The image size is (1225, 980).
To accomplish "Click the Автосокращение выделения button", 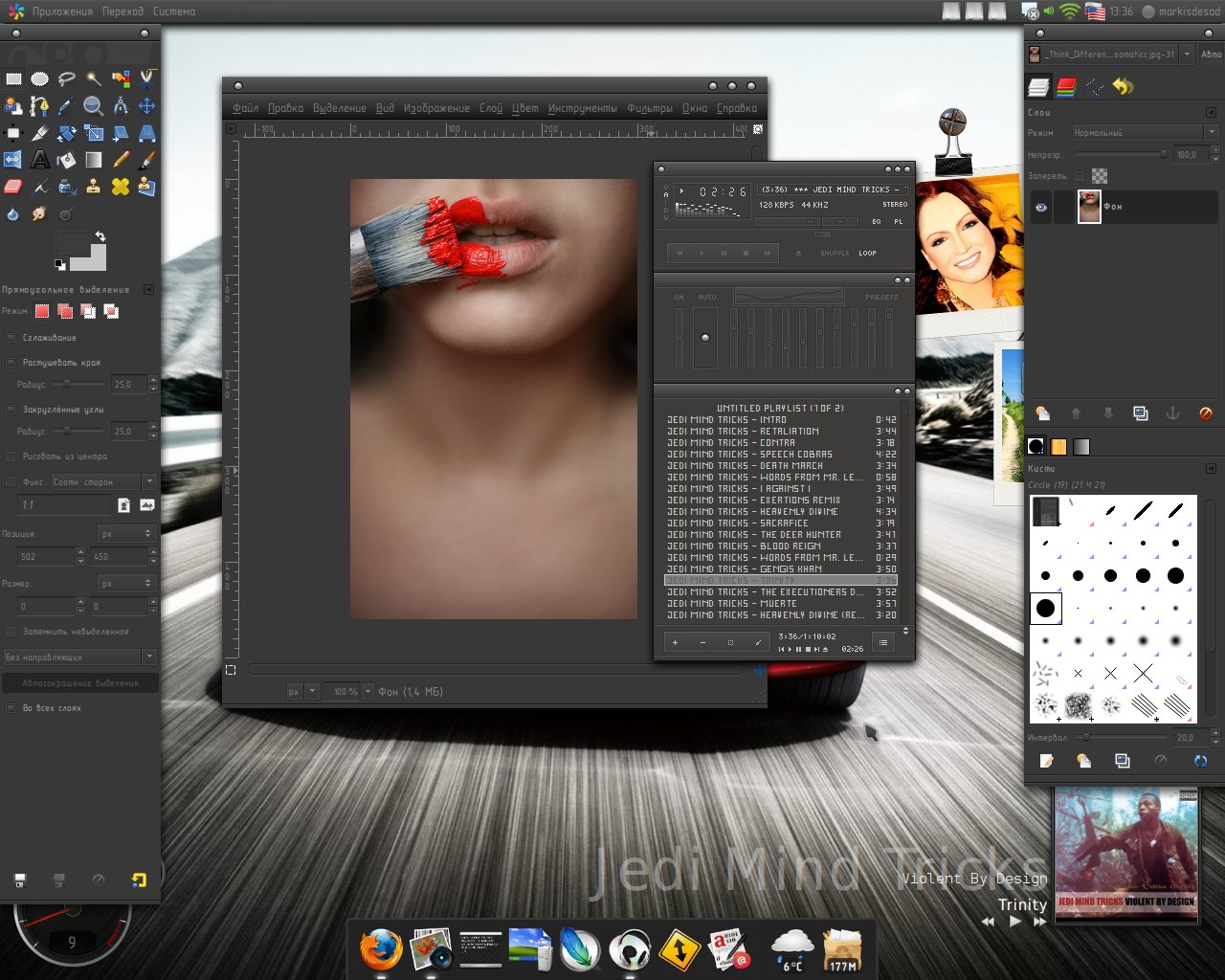I will 79,683.
